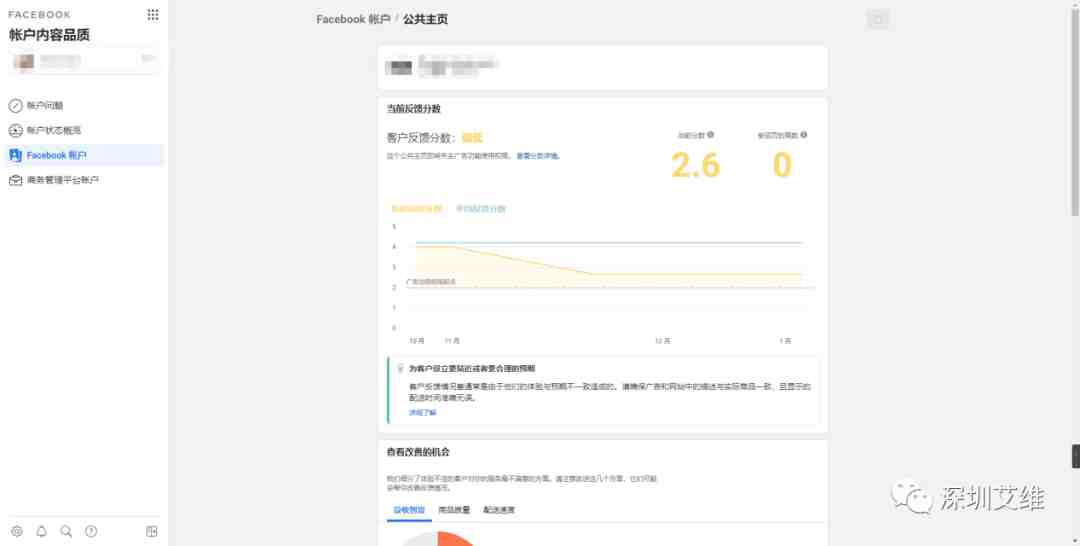
Task: Open the 查看分数详情 link
Action: (537, 156)
